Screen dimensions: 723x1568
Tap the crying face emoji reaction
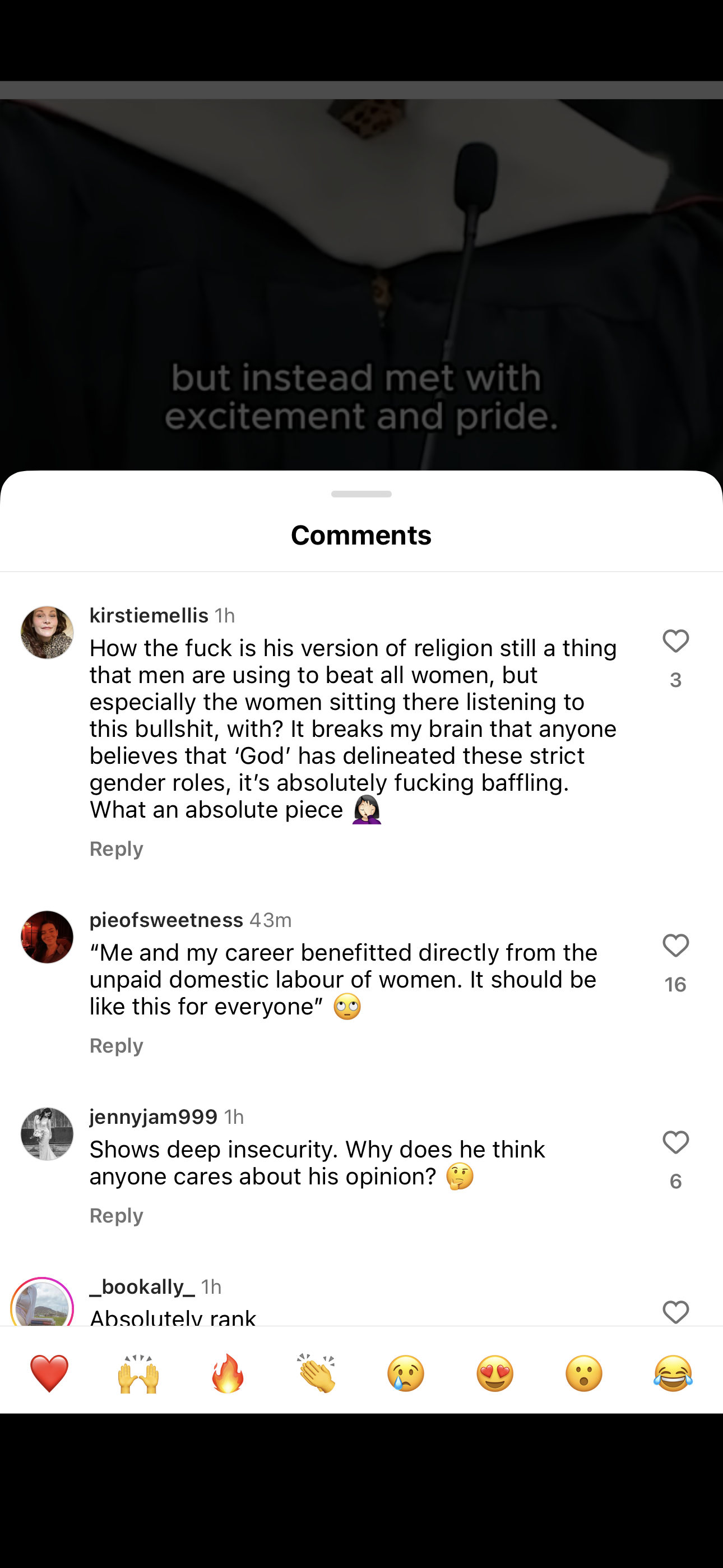click(x=406, y=1374)
